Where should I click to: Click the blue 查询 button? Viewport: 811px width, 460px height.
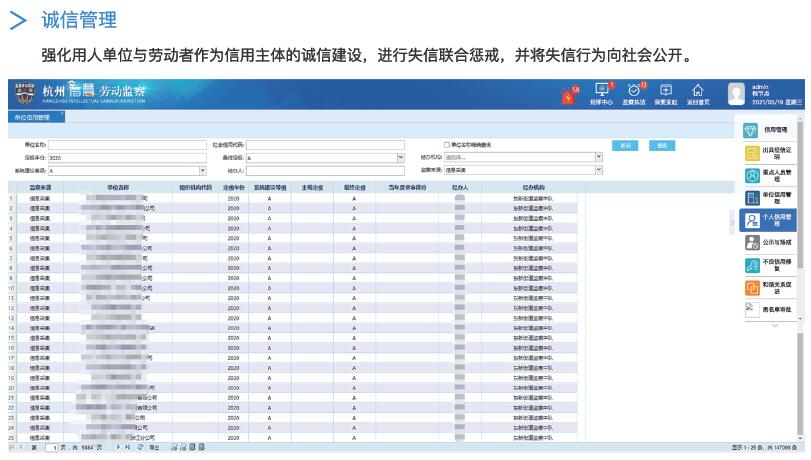click(x=626, y=145)
